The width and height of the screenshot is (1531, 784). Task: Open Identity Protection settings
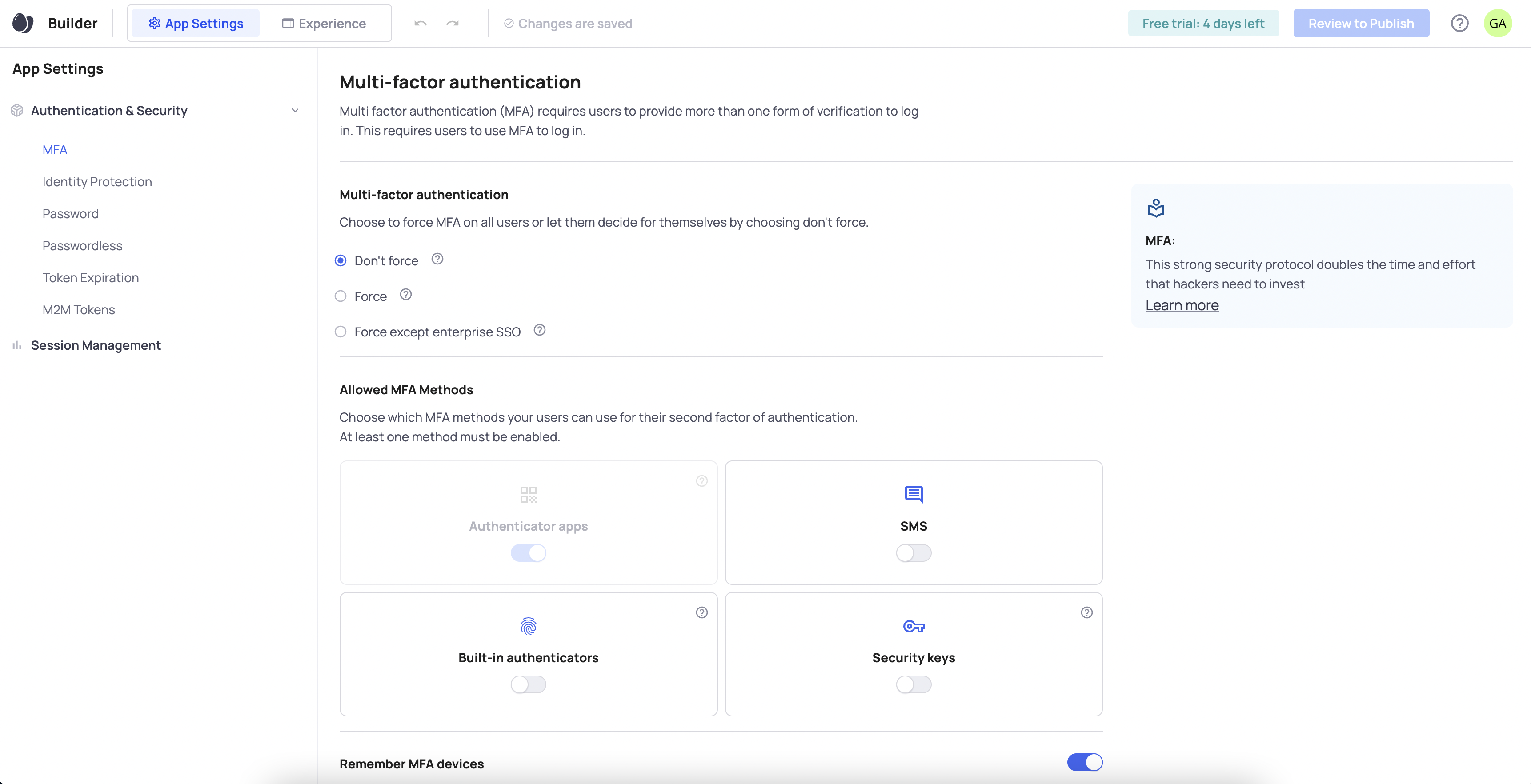(97, 182)
